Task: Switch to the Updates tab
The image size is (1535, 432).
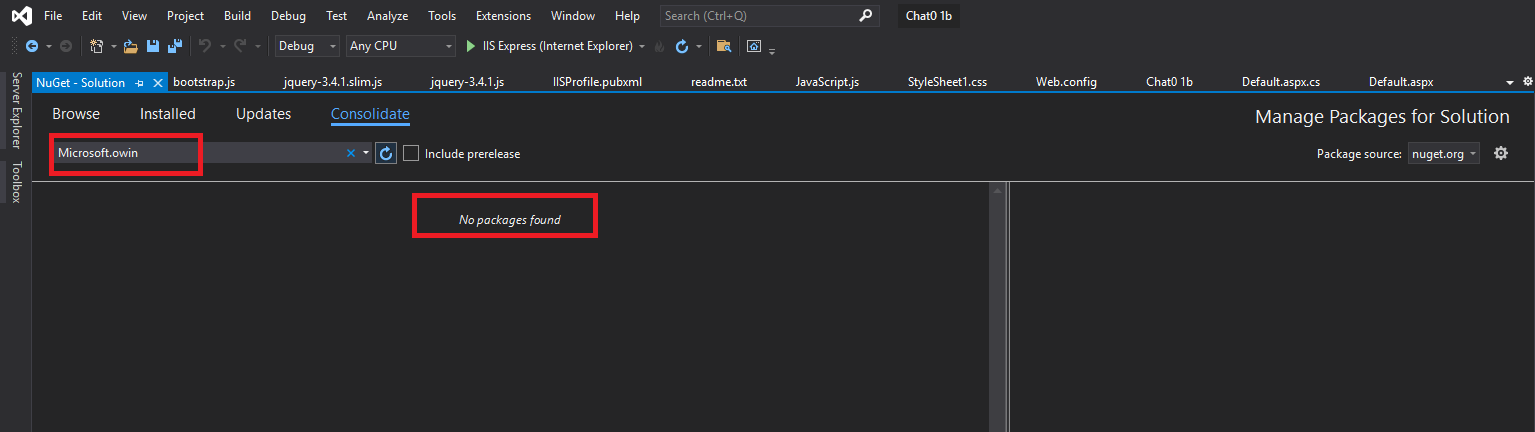Action: (264, 114)
